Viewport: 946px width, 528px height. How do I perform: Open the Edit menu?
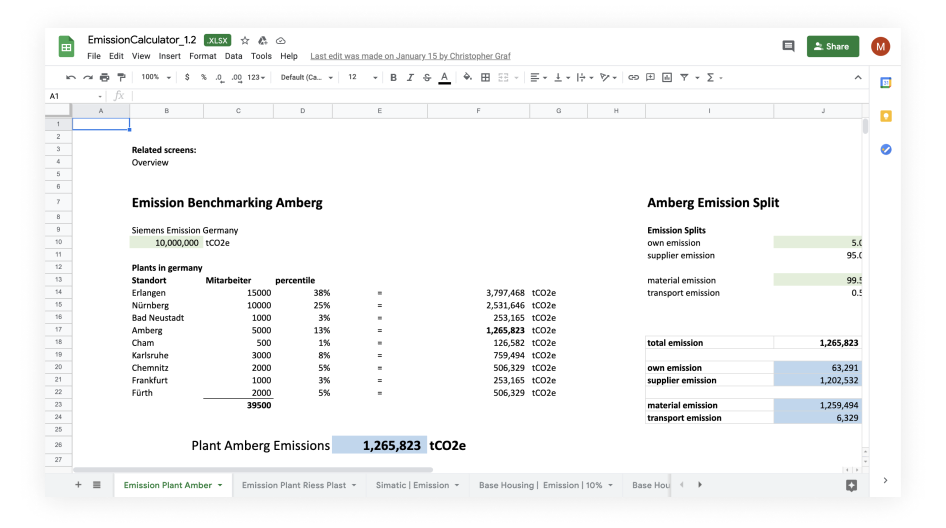[116, 56]
